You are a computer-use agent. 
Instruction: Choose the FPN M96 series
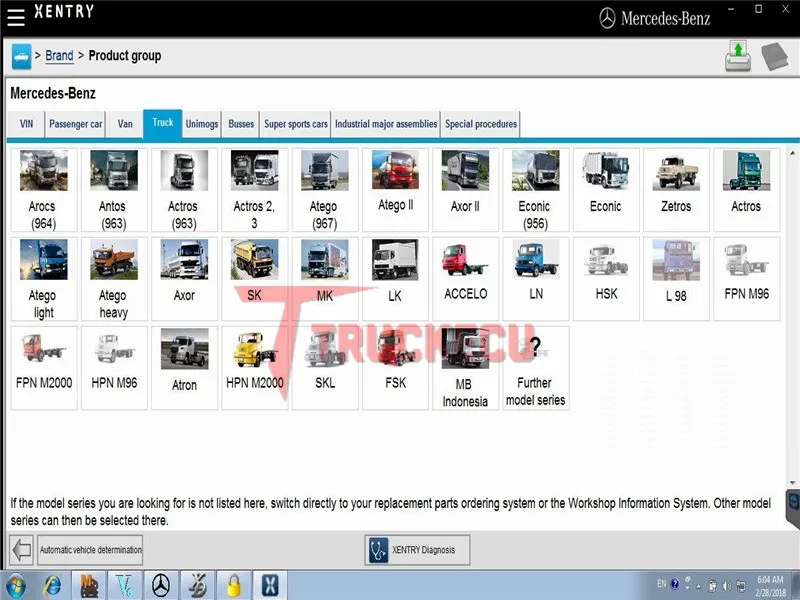point(746,279)
